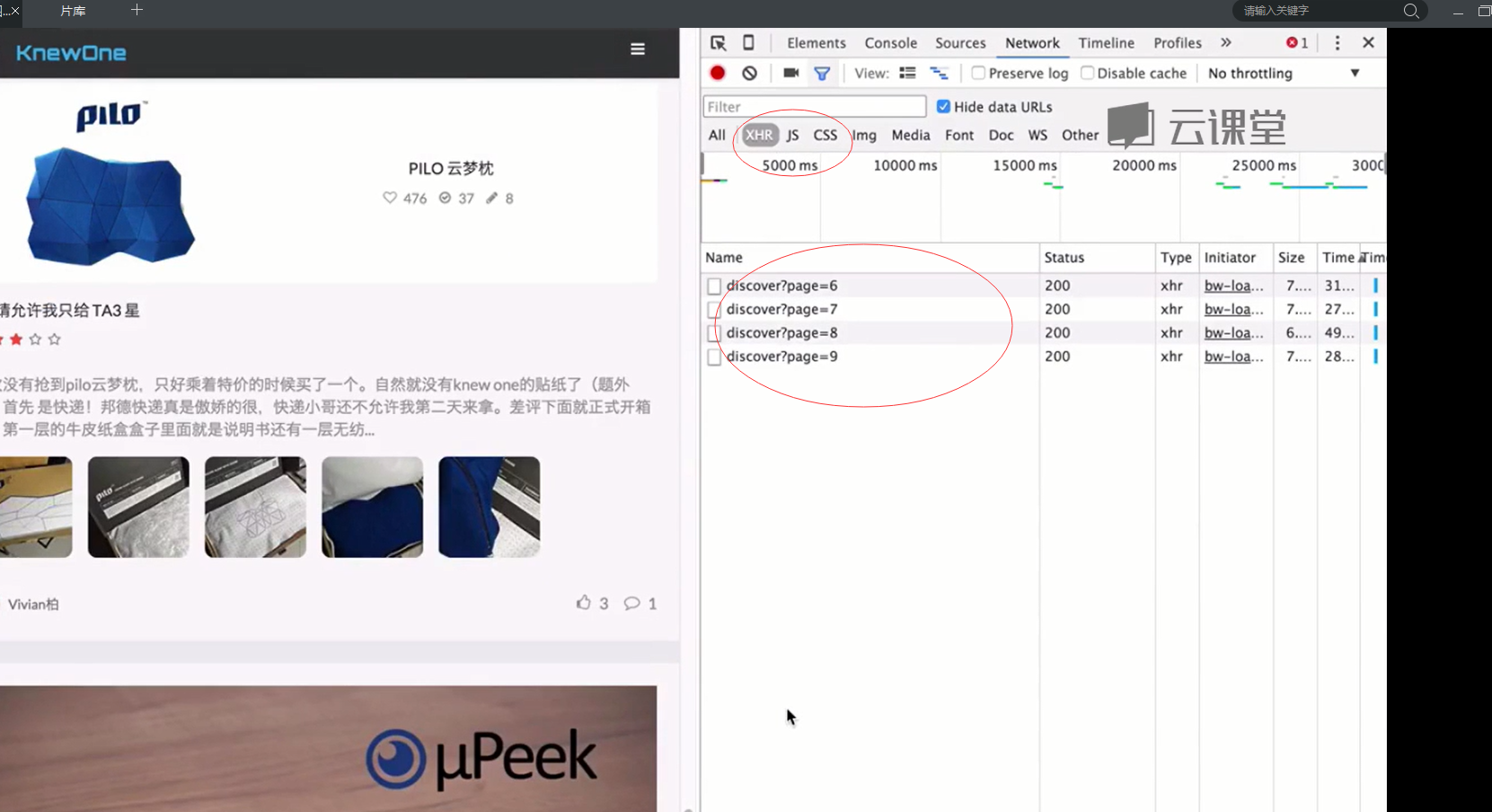Viewport: 1492px width, 812px height.
Task: Open the µPeek product banner
Action: pos(328,749)
